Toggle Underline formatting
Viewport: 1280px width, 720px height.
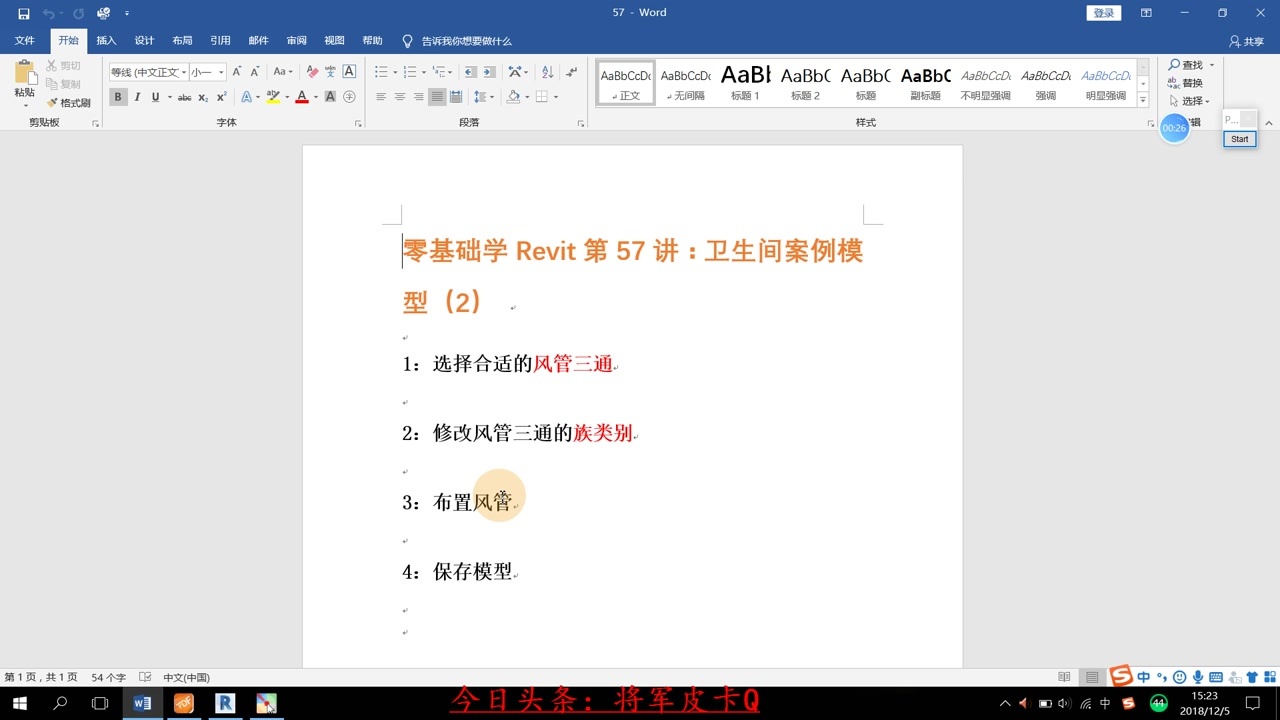point(155,97)
